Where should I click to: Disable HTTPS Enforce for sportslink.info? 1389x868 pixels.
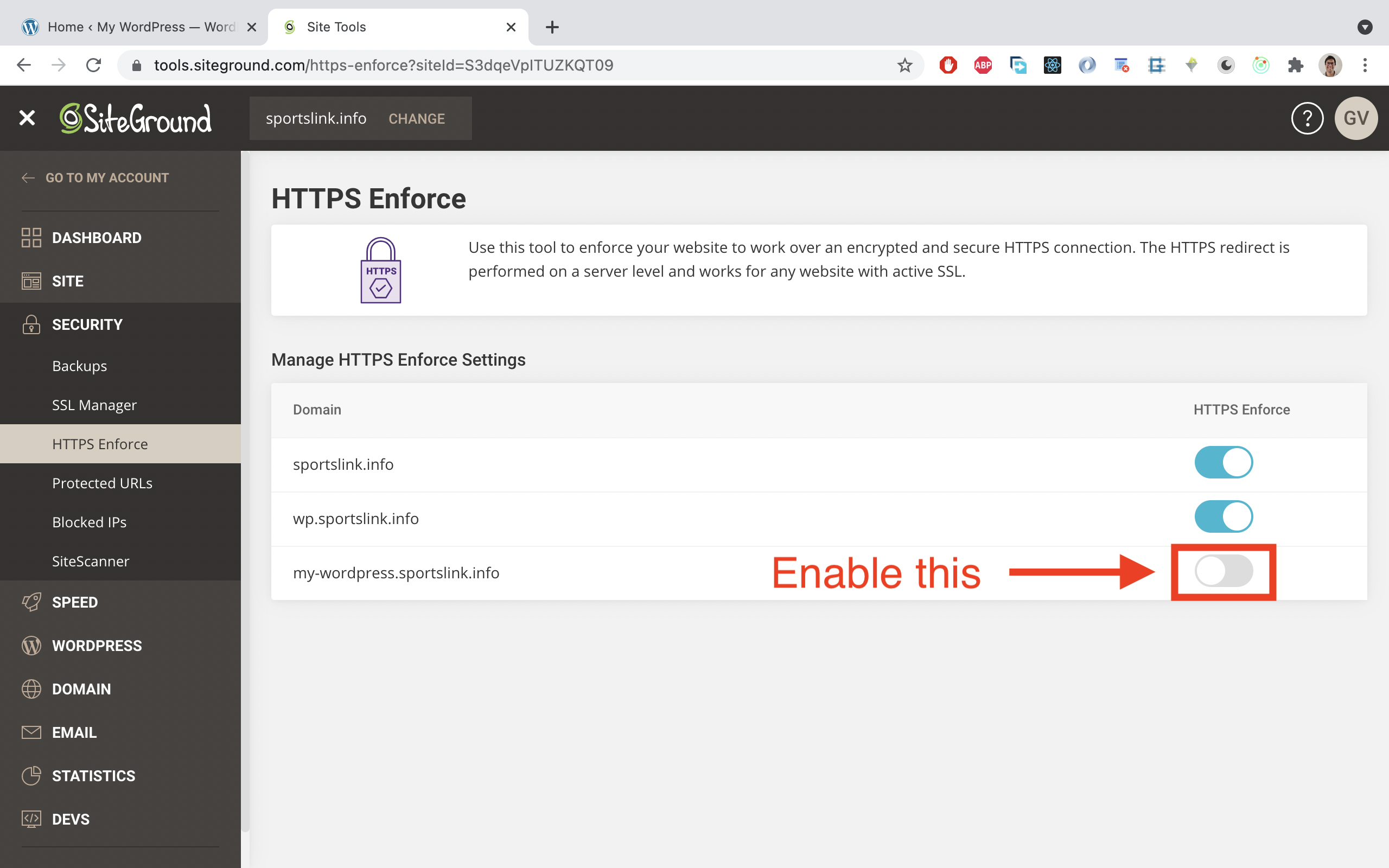point(1223,462)
